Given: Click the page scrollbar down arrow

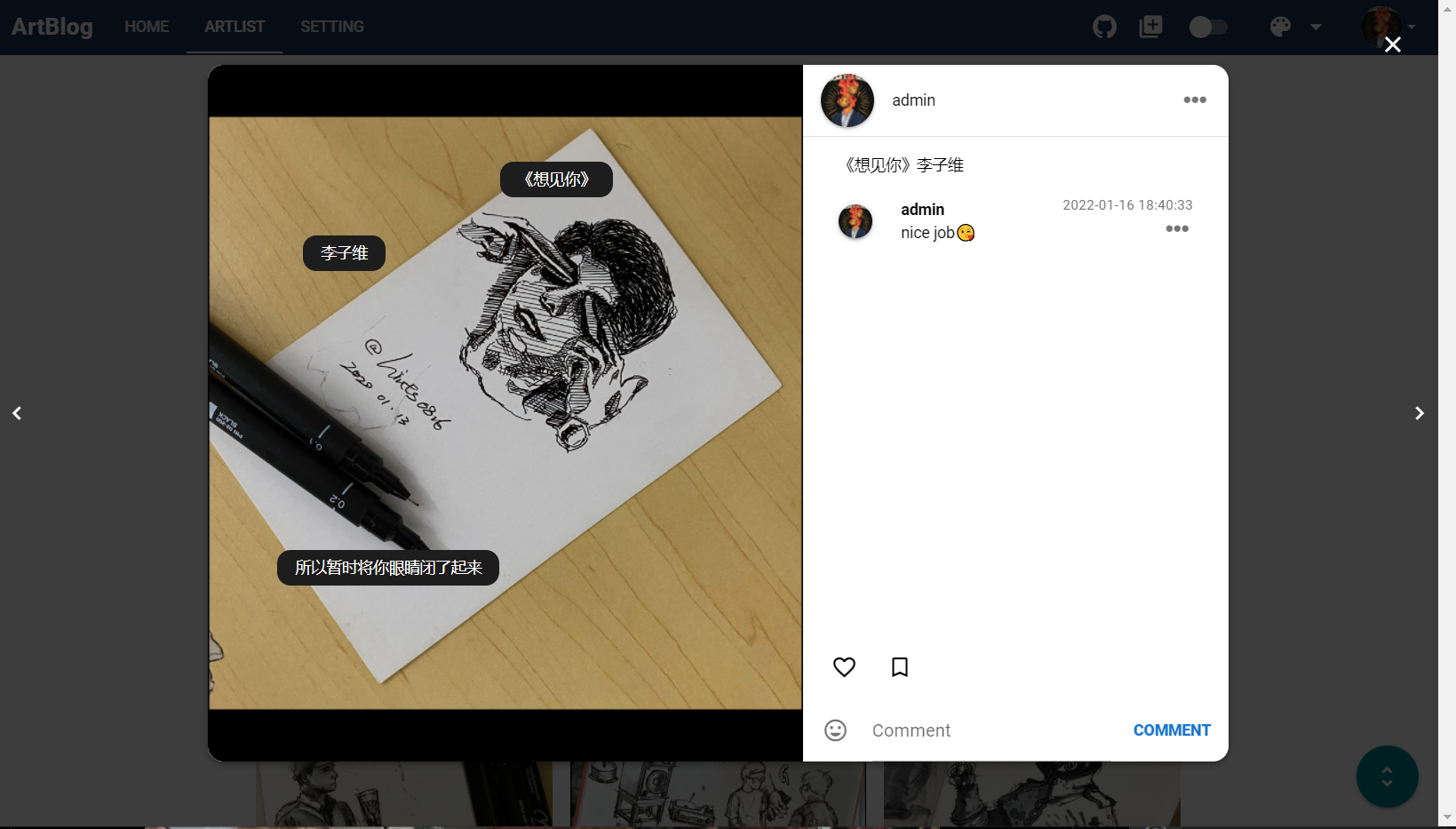Looking at the screenshot, I should [x=1447, y=817].
